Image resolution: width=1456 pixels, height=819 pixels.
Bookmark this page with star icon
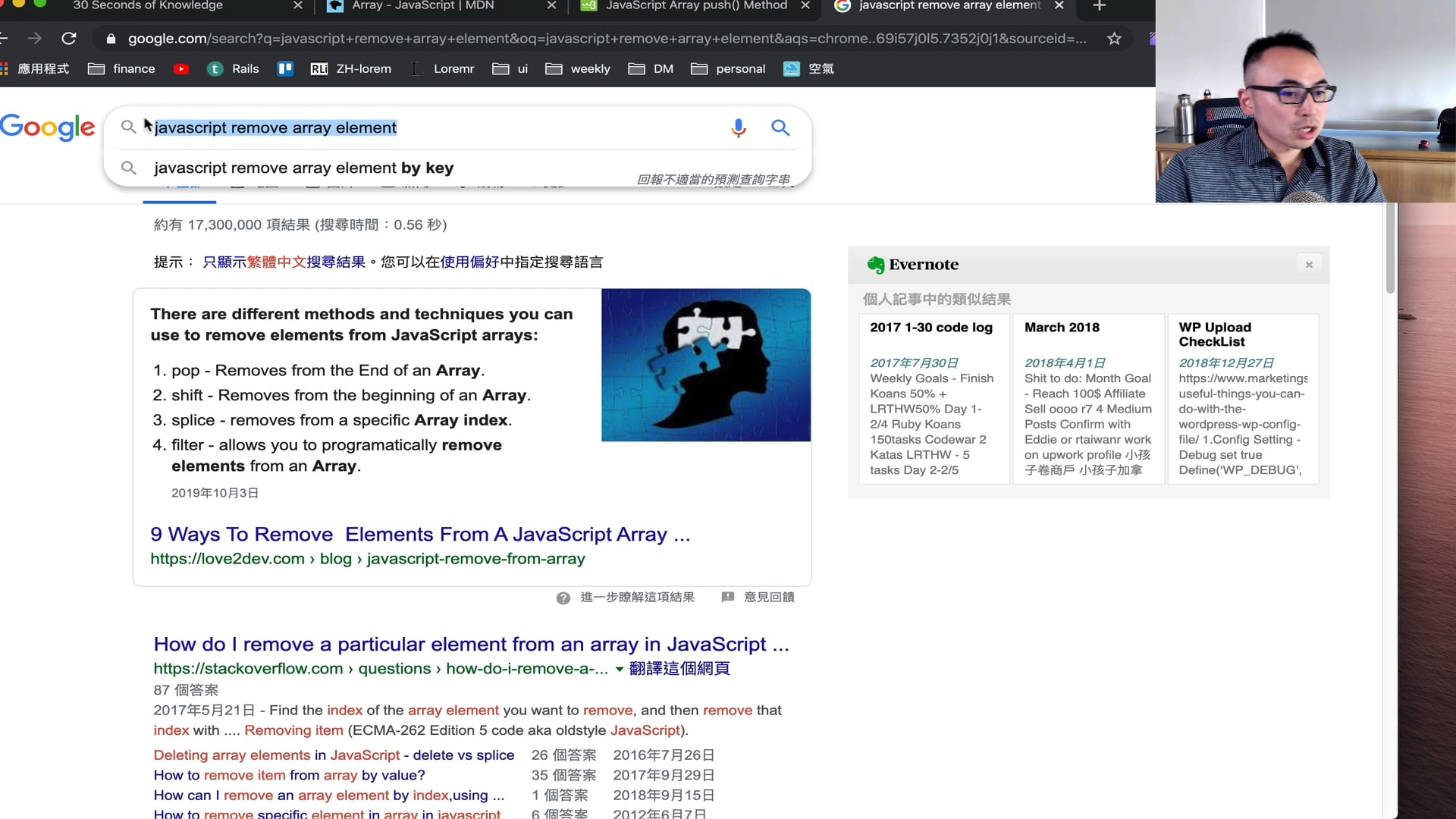coord(1114,38)
